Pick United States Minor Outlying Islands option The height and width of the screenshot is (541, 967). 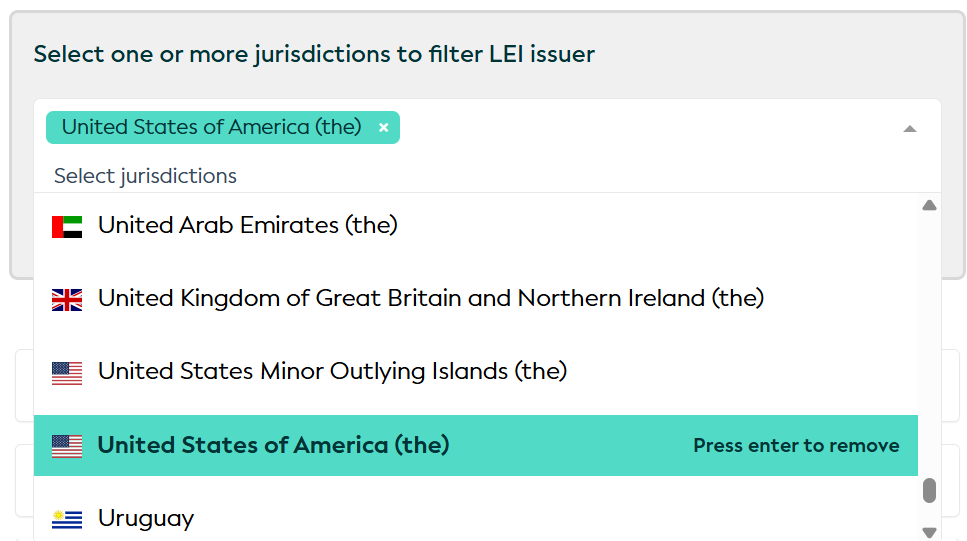(x=332, y=372)
